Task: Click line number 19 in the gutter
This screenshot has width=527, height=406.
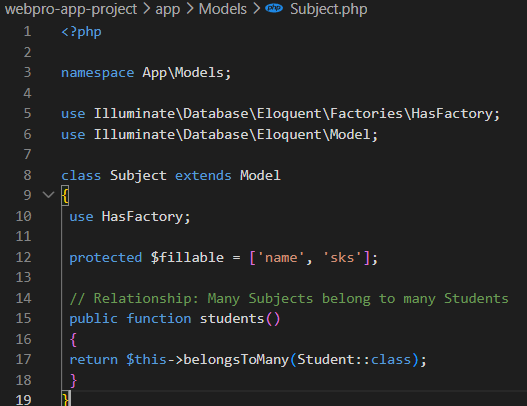Action: click(24, 400)
